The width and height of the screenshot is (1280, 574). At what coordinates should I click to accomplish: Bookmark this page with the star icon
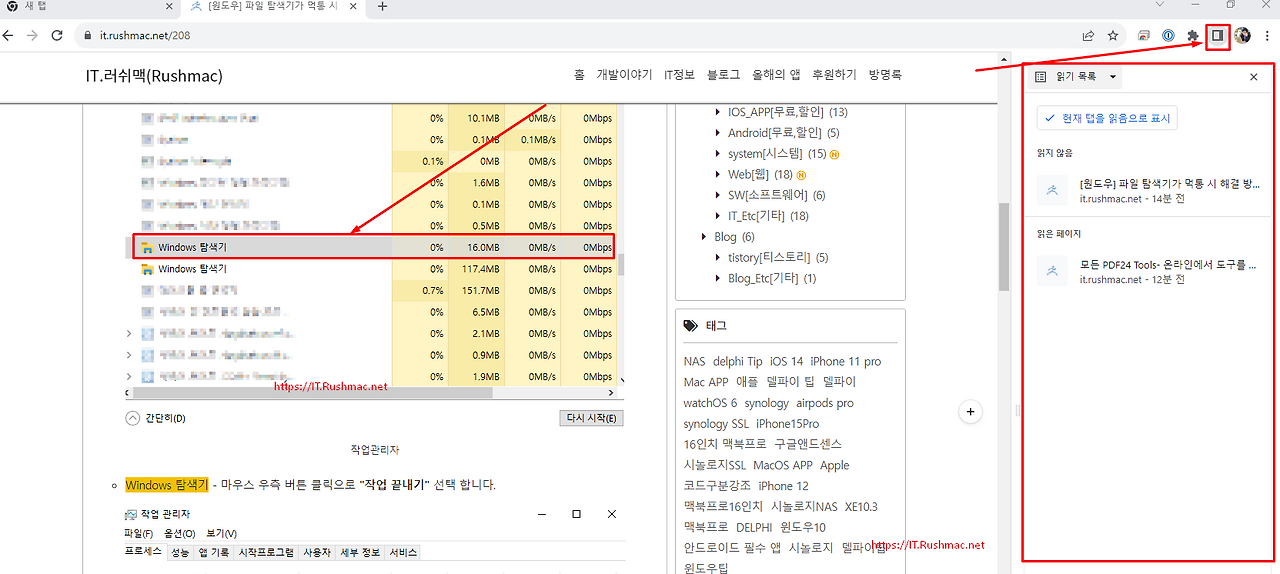click(x=1113, y=35)
